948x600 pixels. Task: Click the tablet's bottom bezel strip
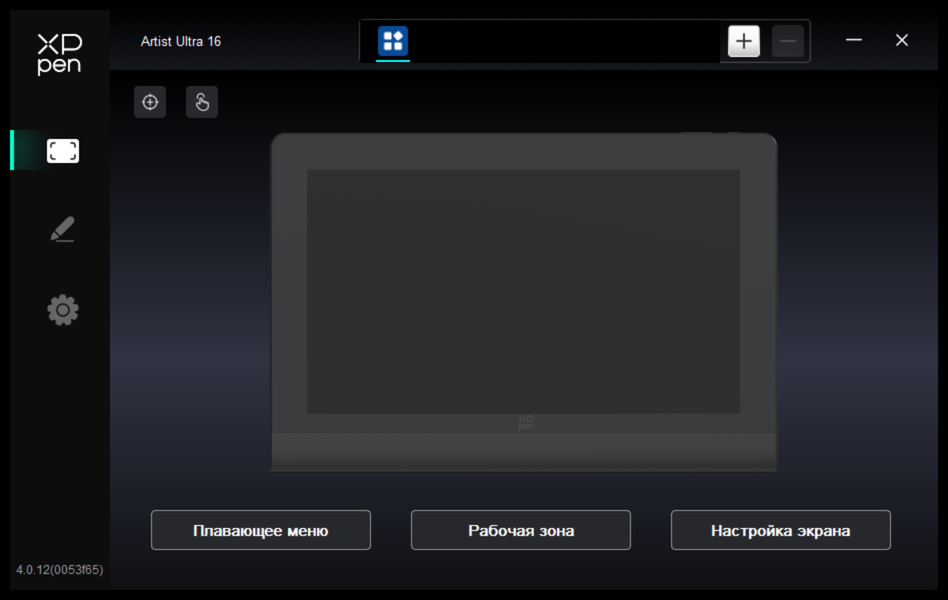tap(524, 451)
